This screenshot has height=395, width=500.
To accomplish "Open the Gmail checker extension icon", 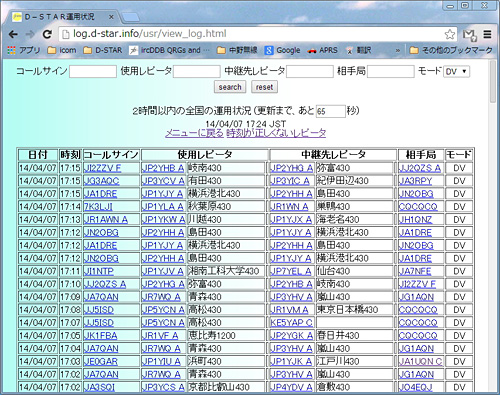I will pos(469,34).
